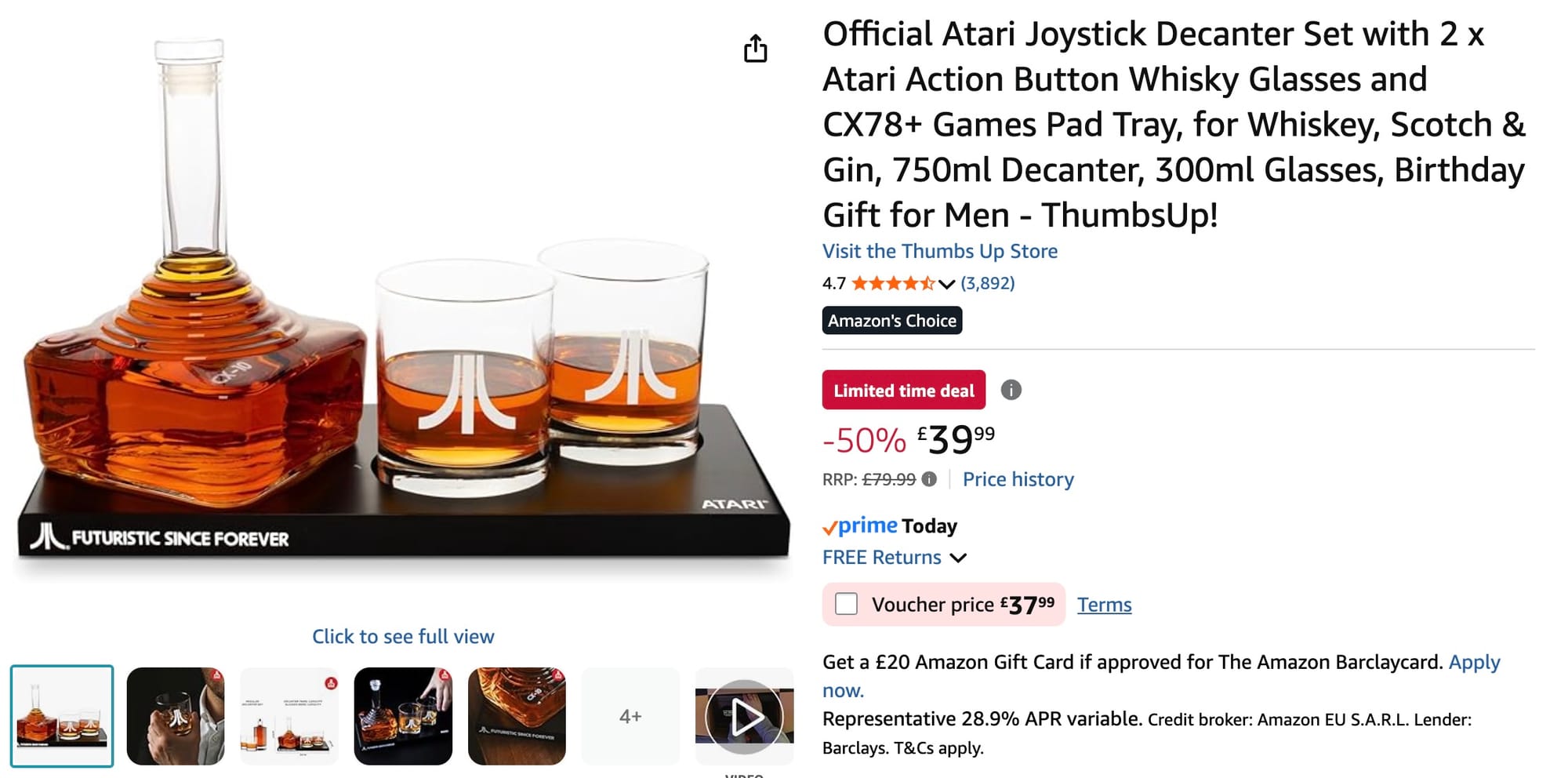View the voucher Terms link
The height and width of the screenshot is (778, 1568).
coord(1105,605)
